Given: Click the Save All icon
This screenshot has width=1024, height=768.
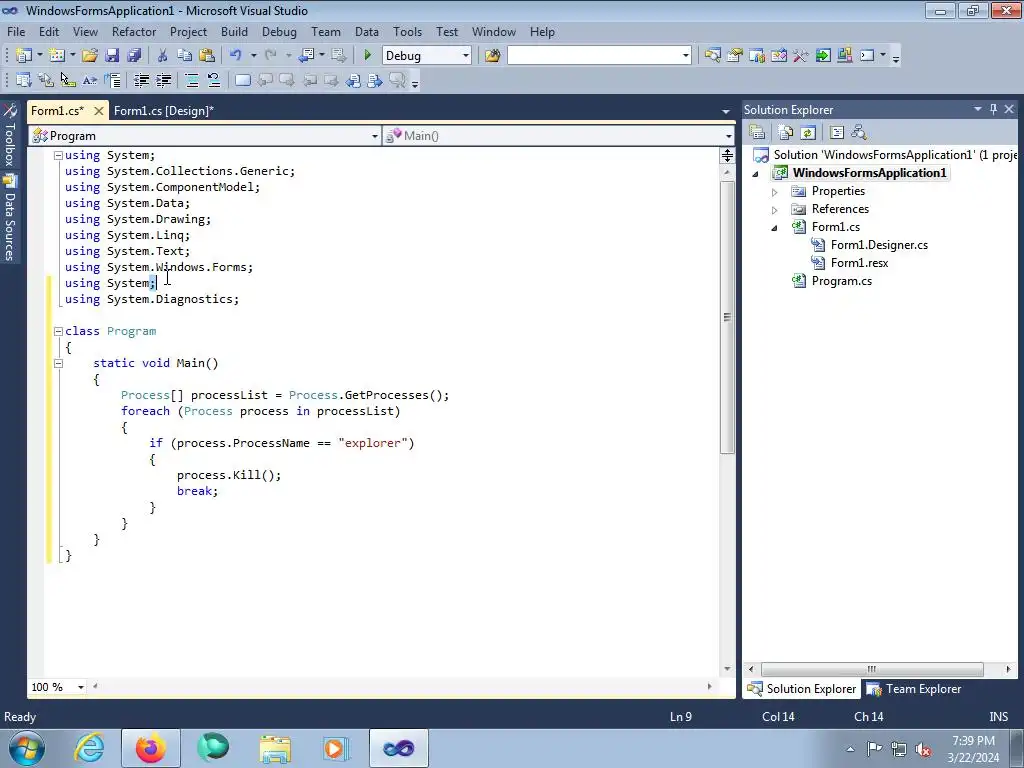Looking at the screenshot, I should [x=134, y=56].
